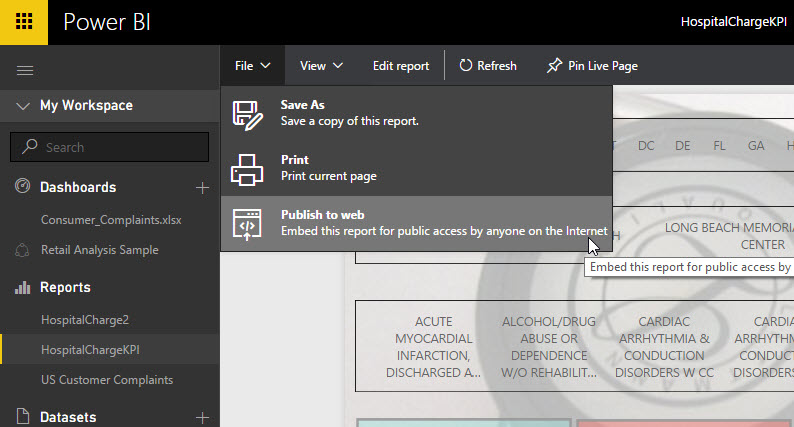The height and width of the screenshot is (427, 794).
Task: Click the pin icon
Action: click(554, 66)
